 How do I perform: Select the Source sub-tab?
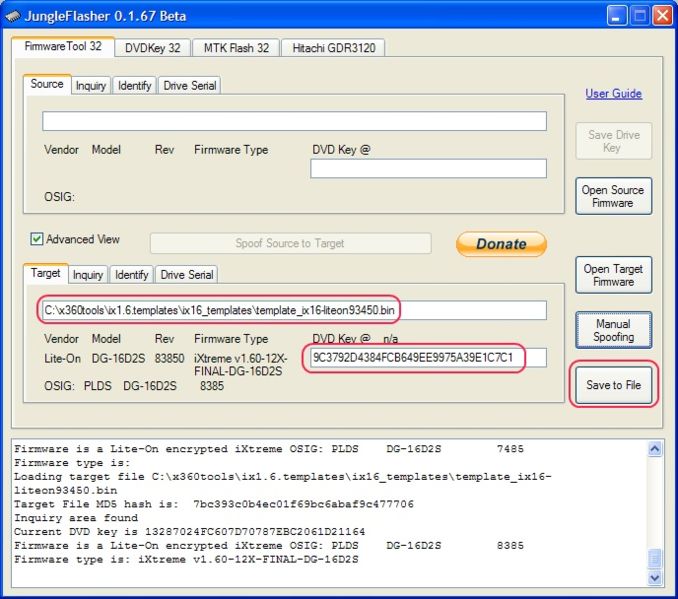[x=47, y=84]
